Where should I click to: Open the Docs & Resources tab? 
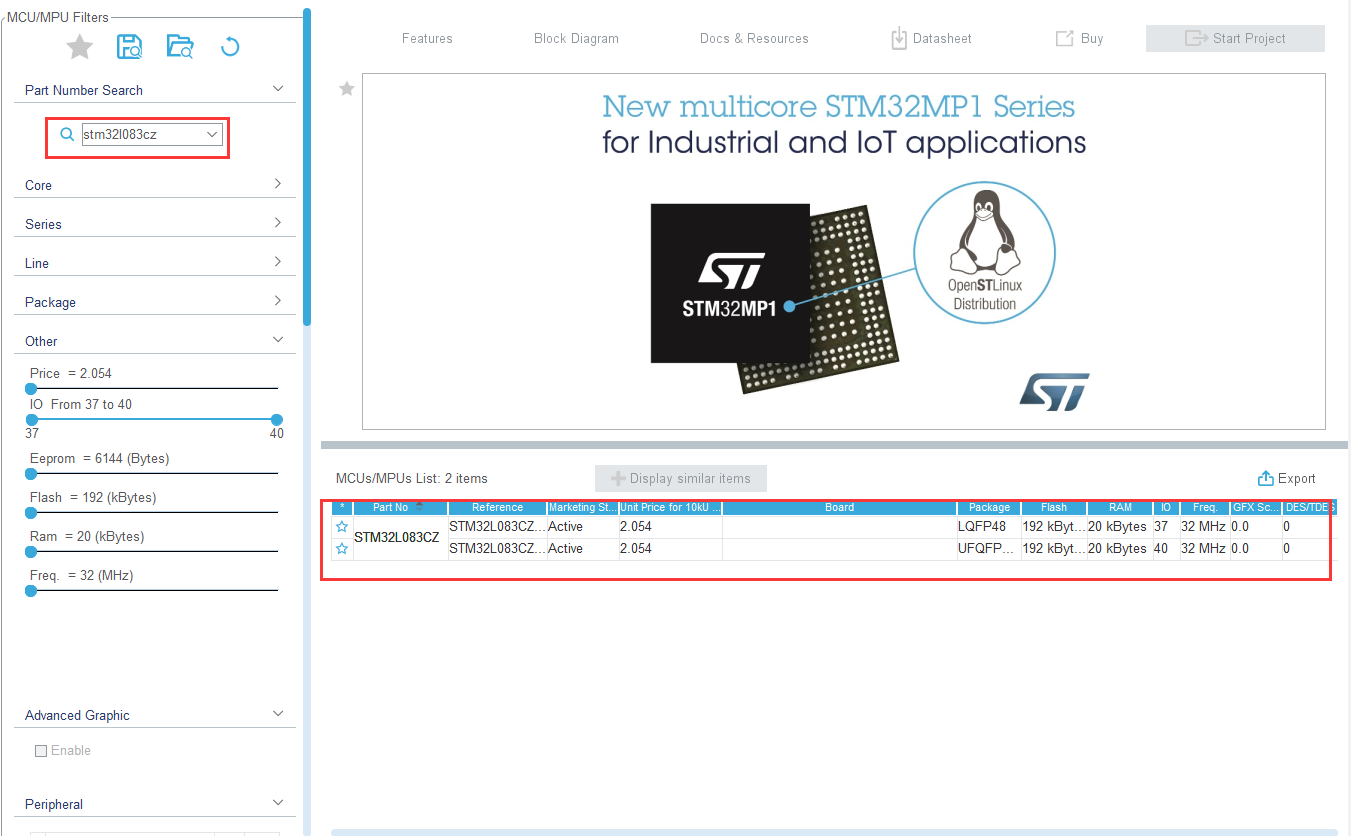(x=754, y=38)
